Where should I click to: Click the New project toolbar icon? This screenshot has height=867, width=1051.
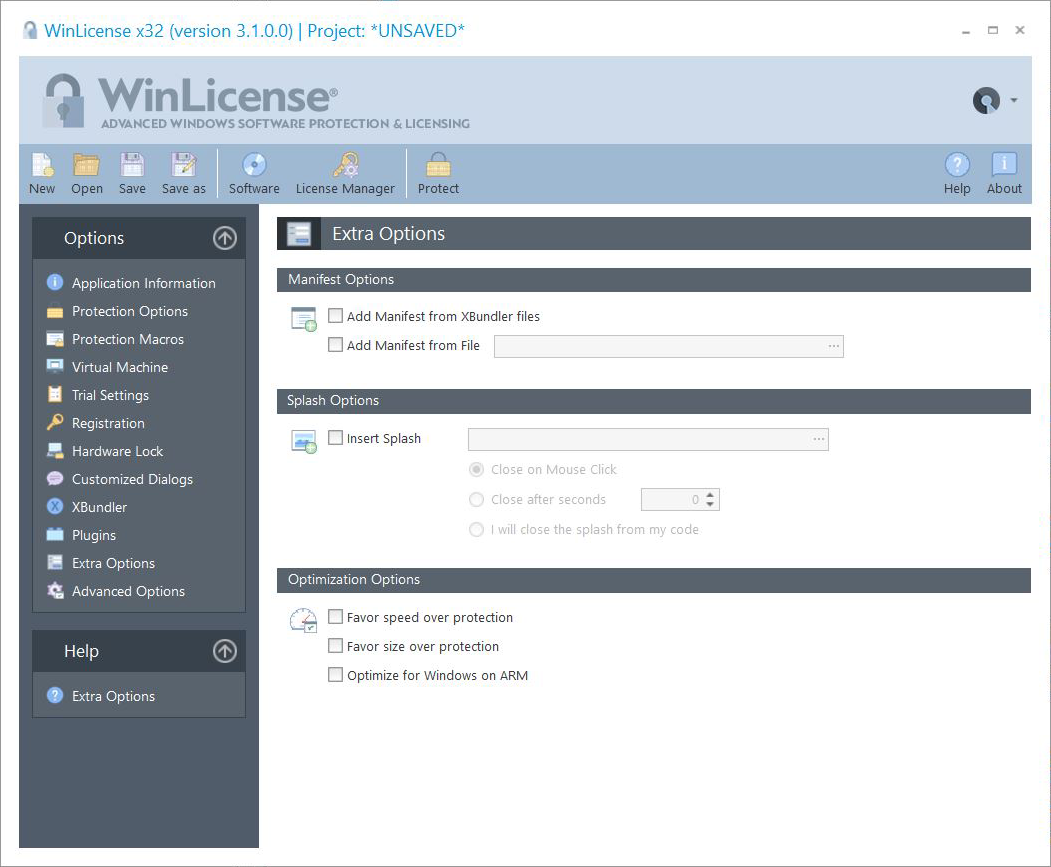pos(42,165)
